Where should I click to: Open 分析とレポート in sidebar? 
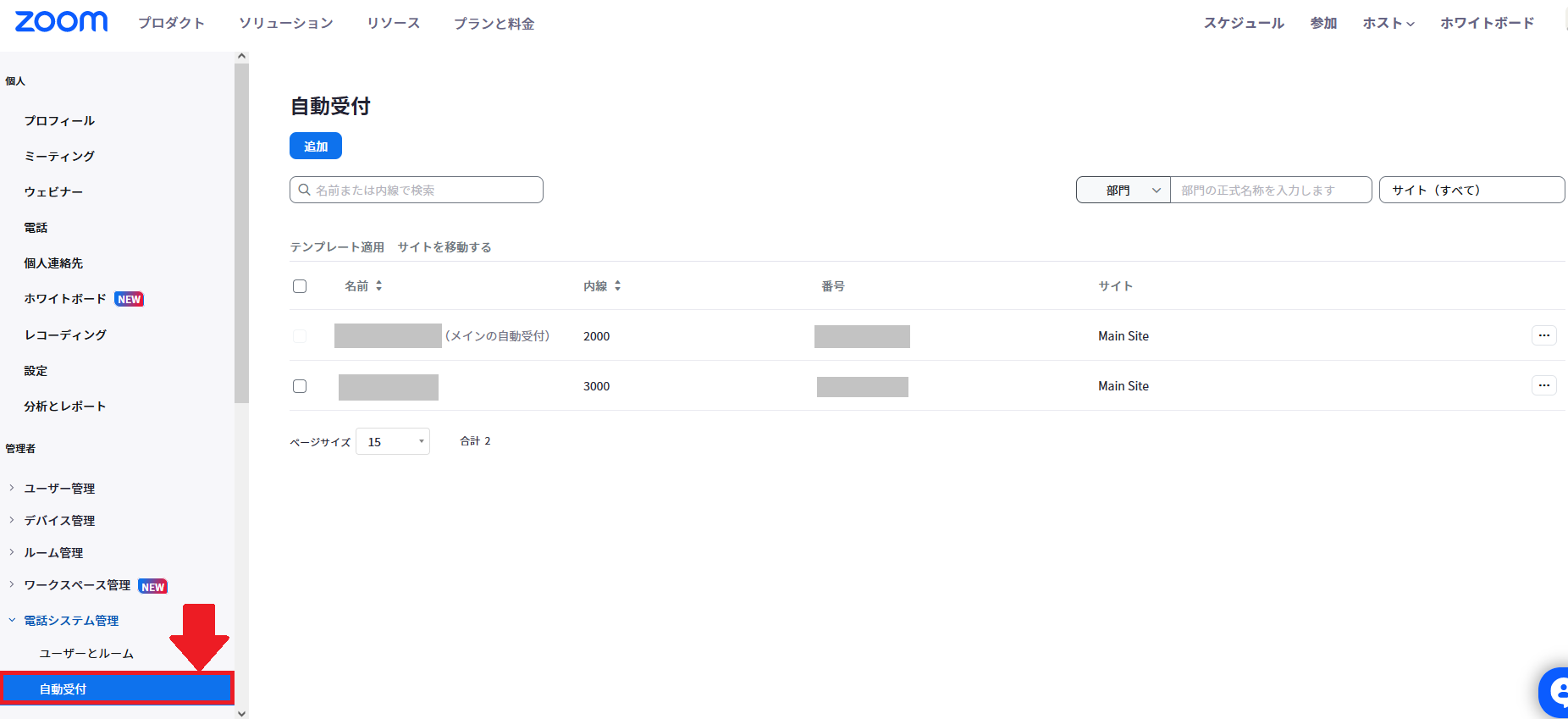click(65, 407)
